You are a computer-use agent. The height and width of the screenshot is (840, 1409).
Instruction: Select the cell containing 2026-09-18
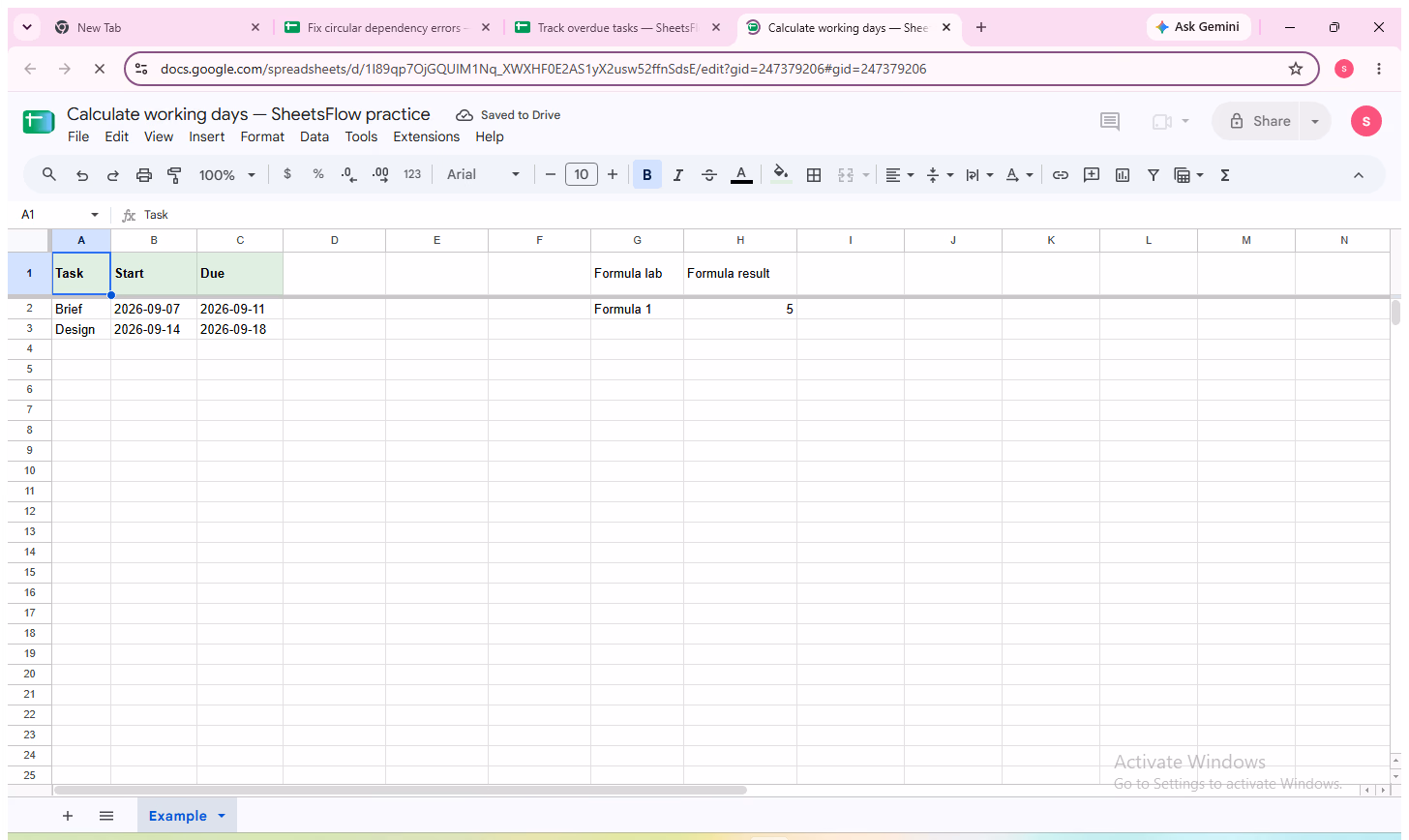coord(240,329)
